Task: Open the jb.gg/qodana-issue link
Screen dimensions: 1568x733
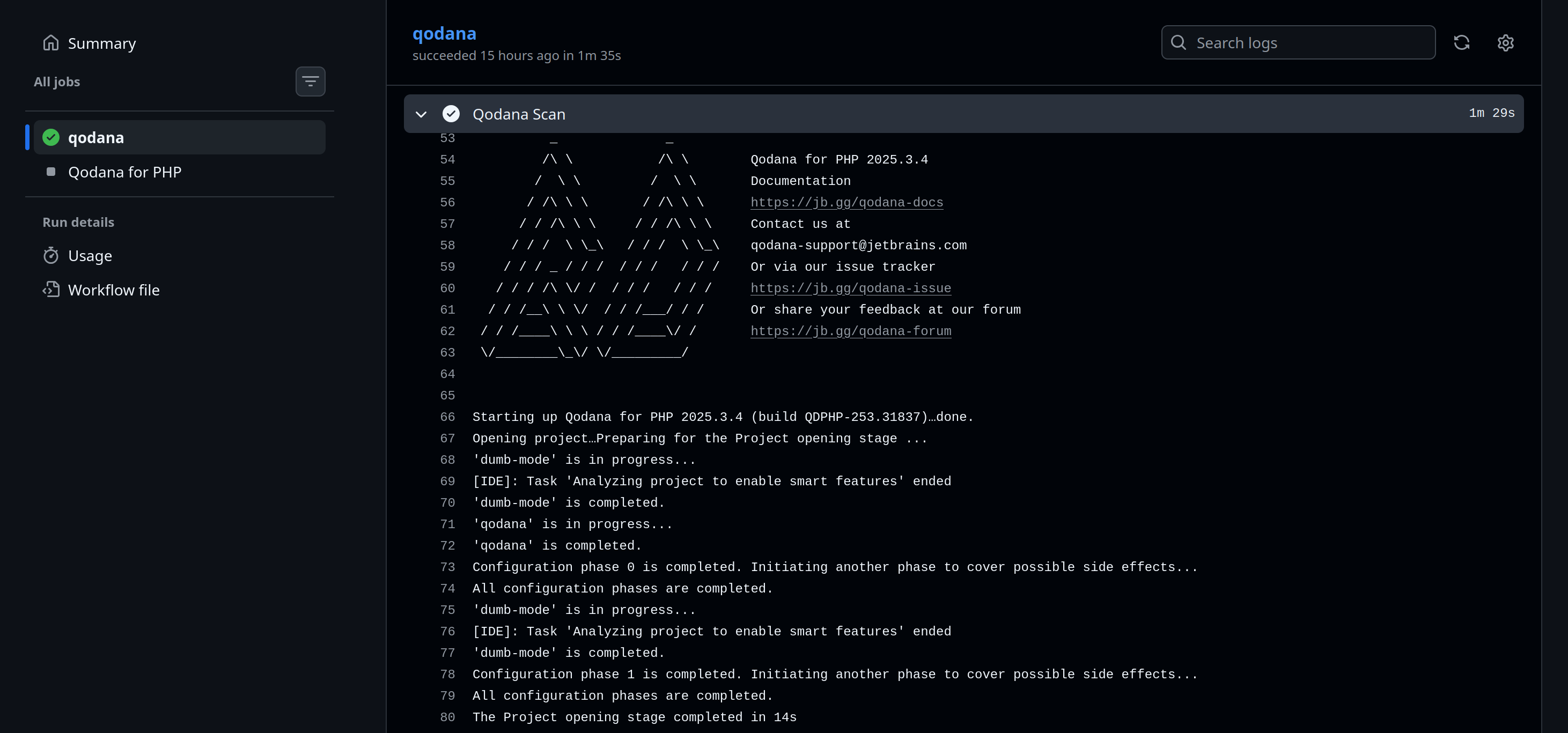Action: tap(850, 288)
